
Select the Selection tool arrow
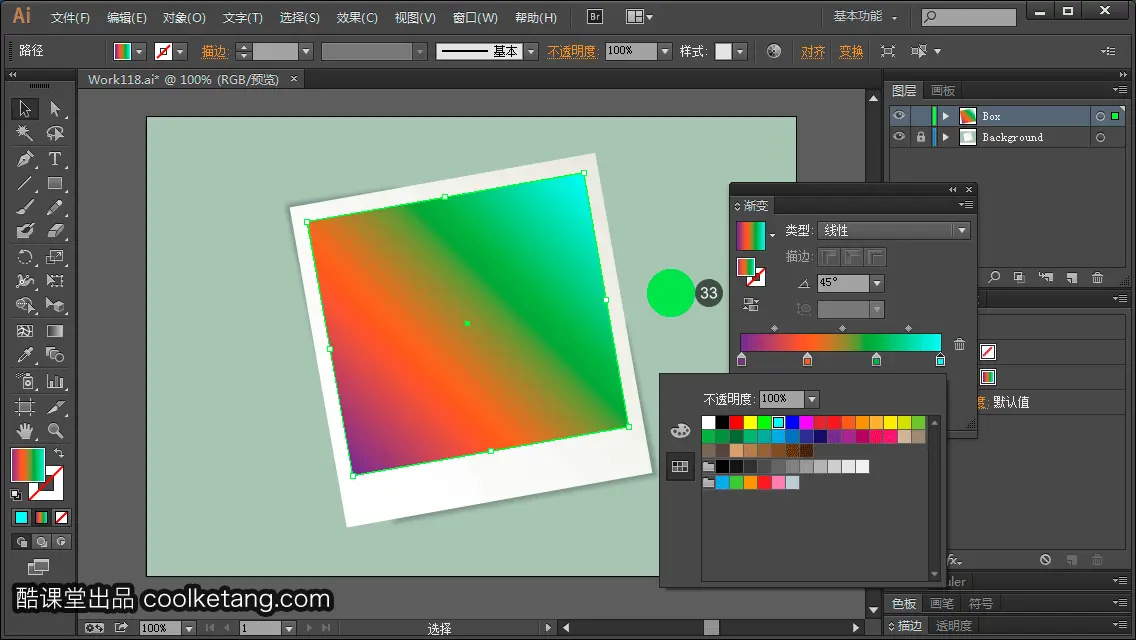coord(25,109)
